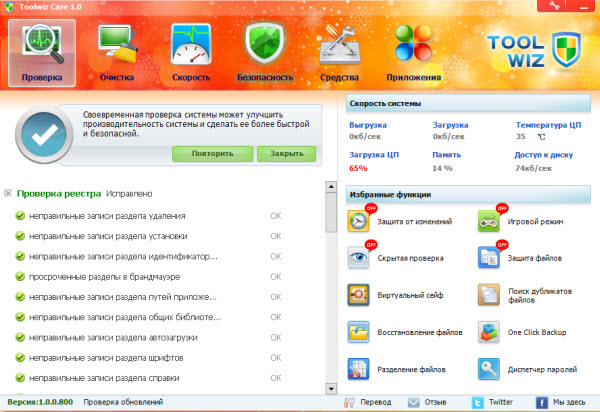Click the Избранные функции panel header
This screenshot has height=412, width=600.
point(468,194)
